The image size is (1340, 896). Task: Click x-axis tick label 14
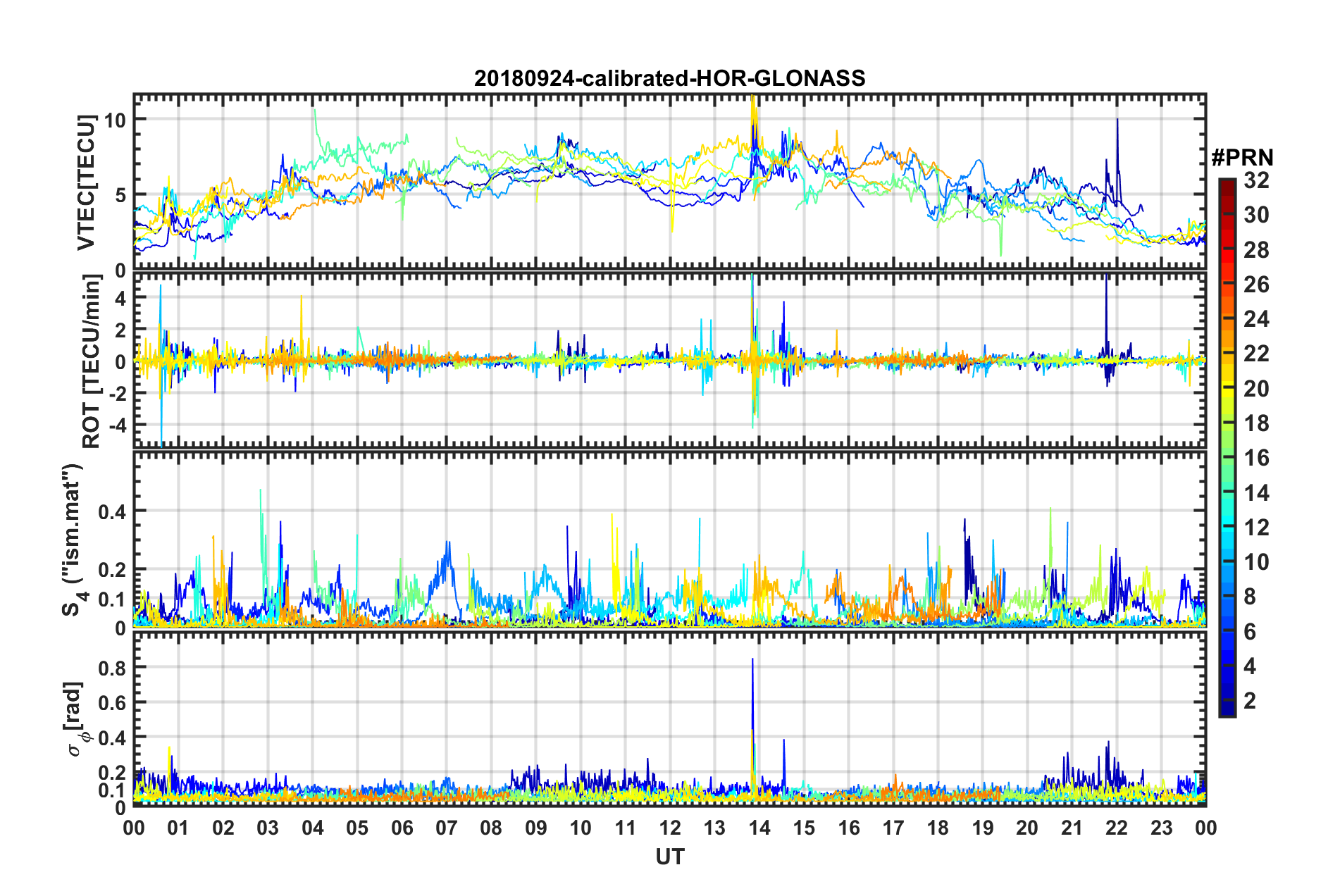(759, 828)
